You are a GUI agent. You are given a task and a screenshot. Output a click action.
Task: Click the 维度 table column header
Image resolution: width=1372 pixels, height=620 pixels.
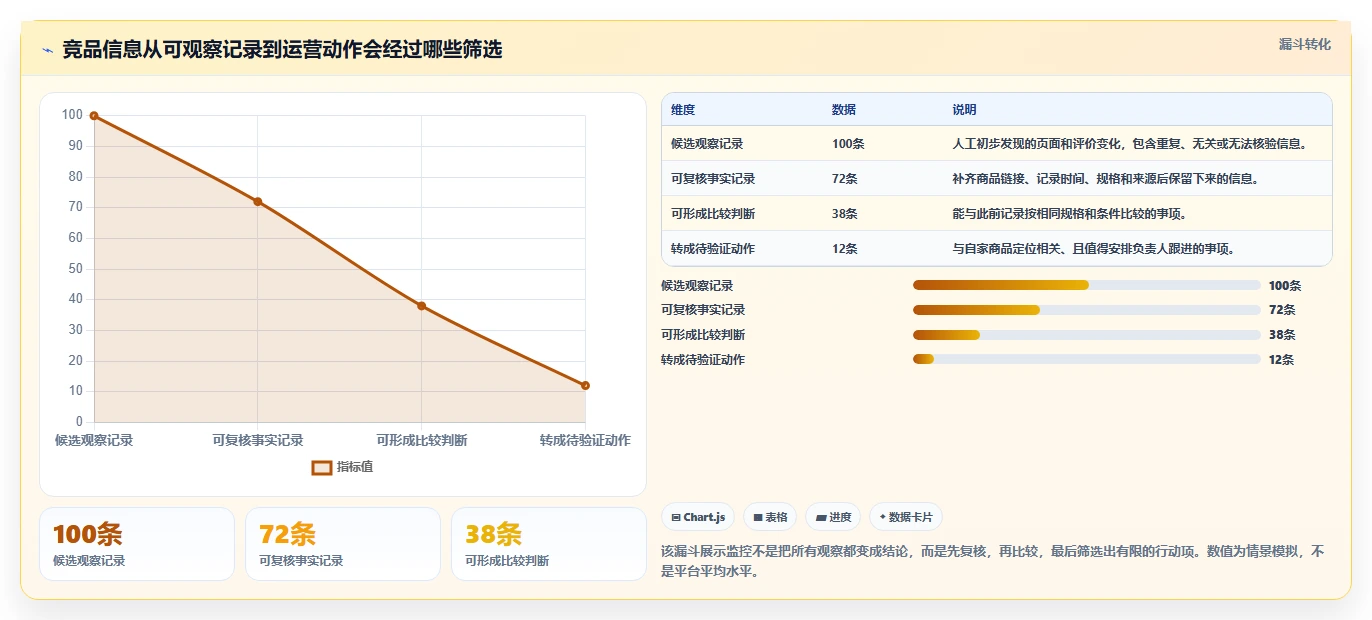[683, 110]
